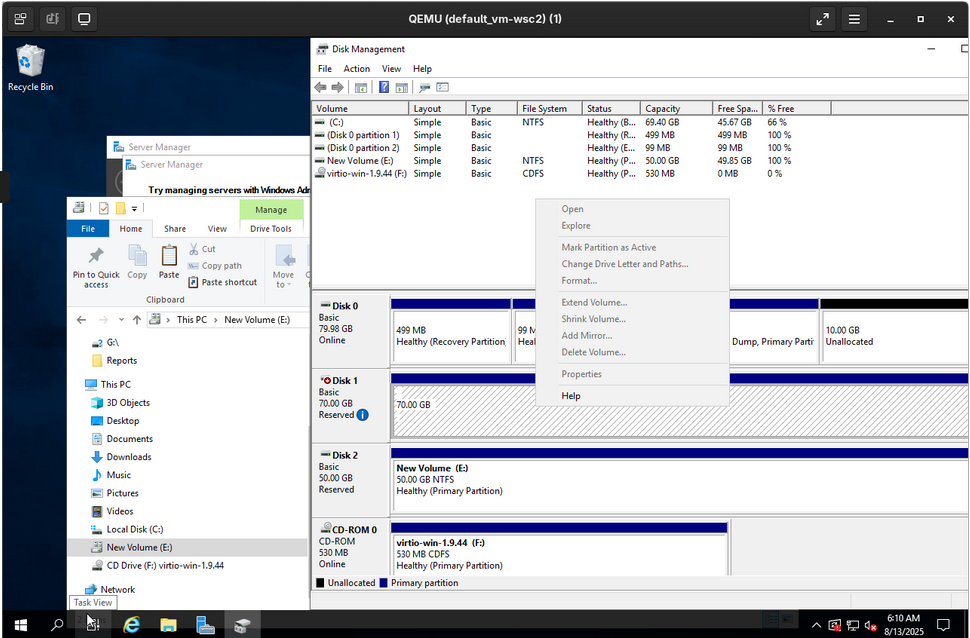The width and height of the screenshot is (970, 638).
Task: Select Local Disk (C:) in navigation tree
Action: click(134, 529)
